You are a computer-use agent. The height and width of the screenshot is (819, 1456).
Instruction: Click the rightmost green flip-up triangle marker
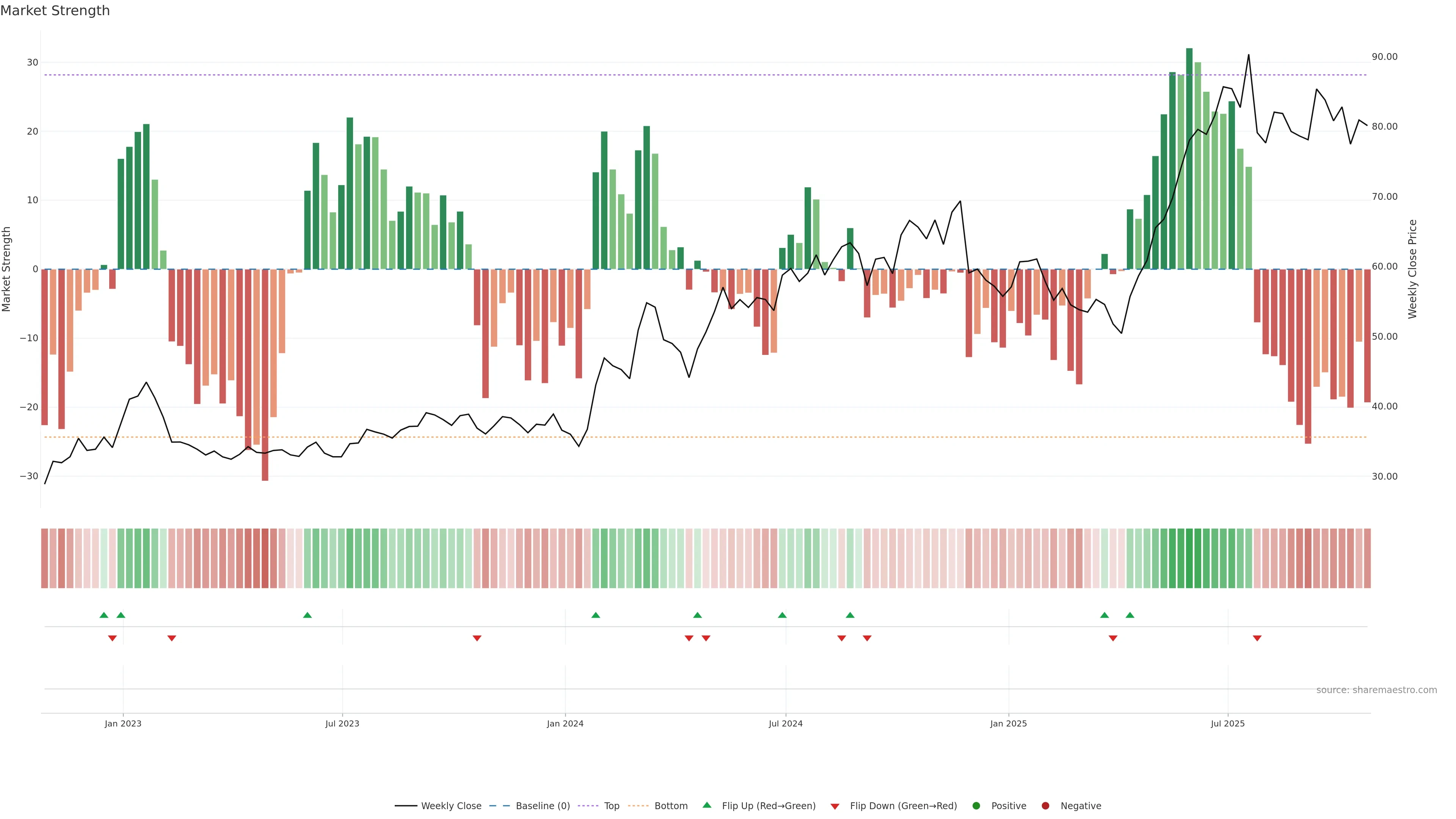(x=1129, y=615)
